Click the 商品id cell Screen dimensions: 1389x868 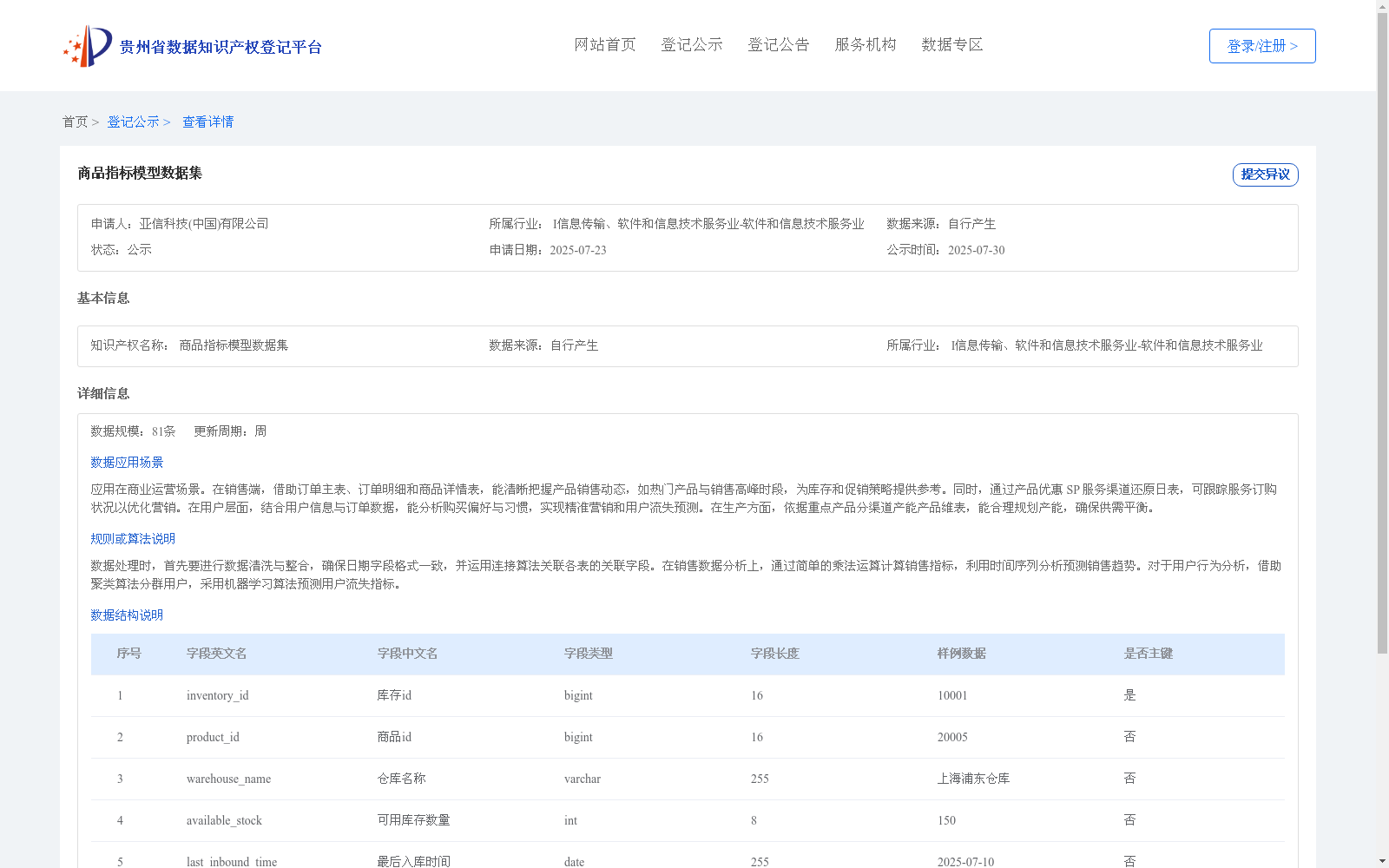394,737
